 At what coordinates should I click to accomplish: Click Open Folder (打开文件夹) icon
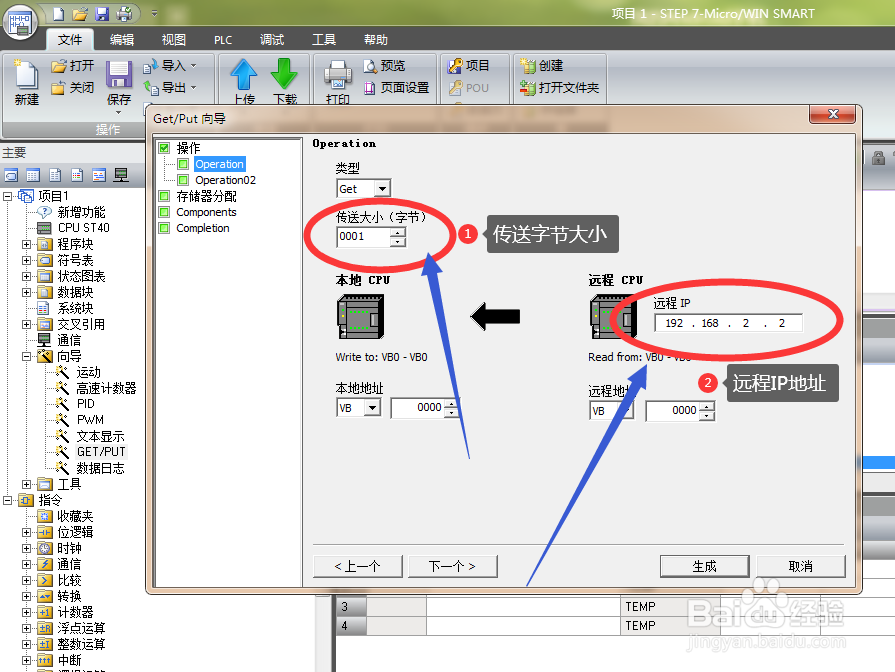click(x=559, y=87)
